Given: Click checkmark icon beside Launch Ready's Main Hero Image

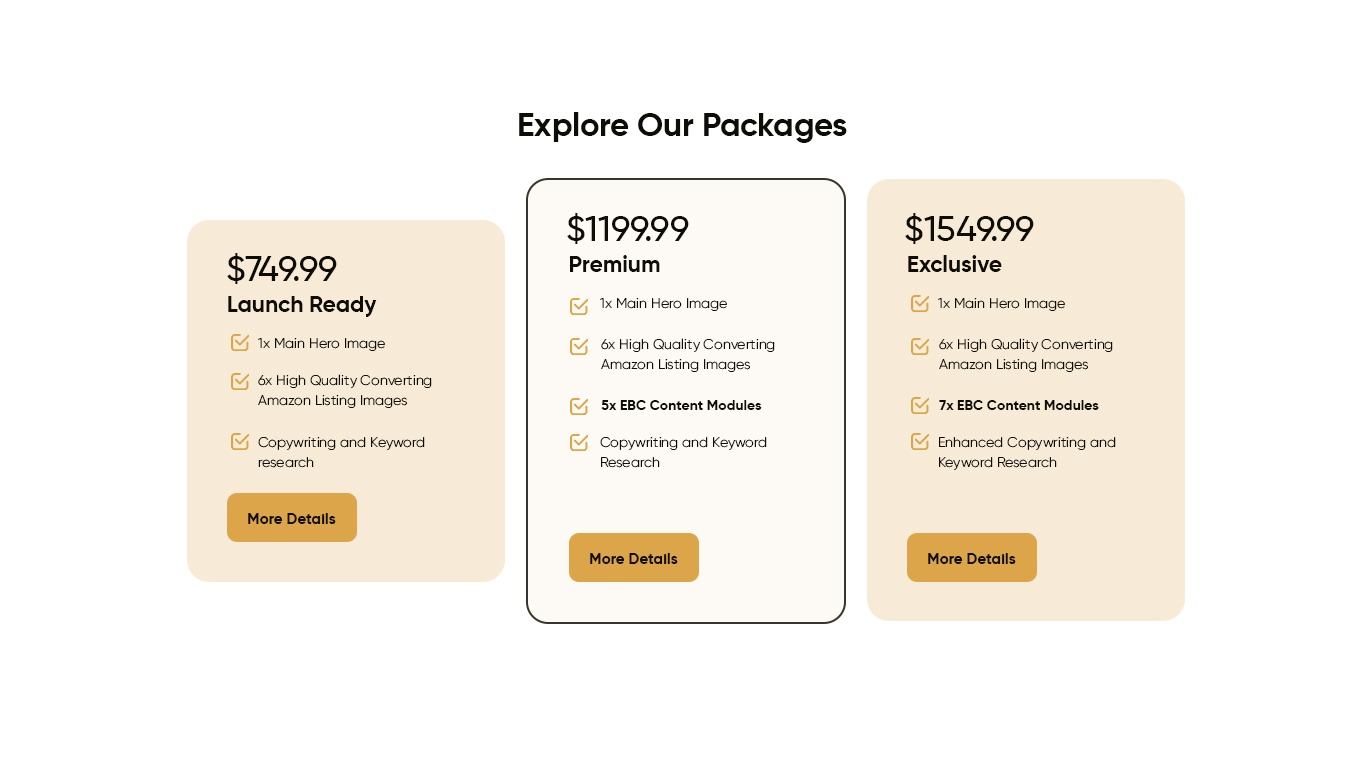Looking at the screenshot, I should tap(240, 343).
